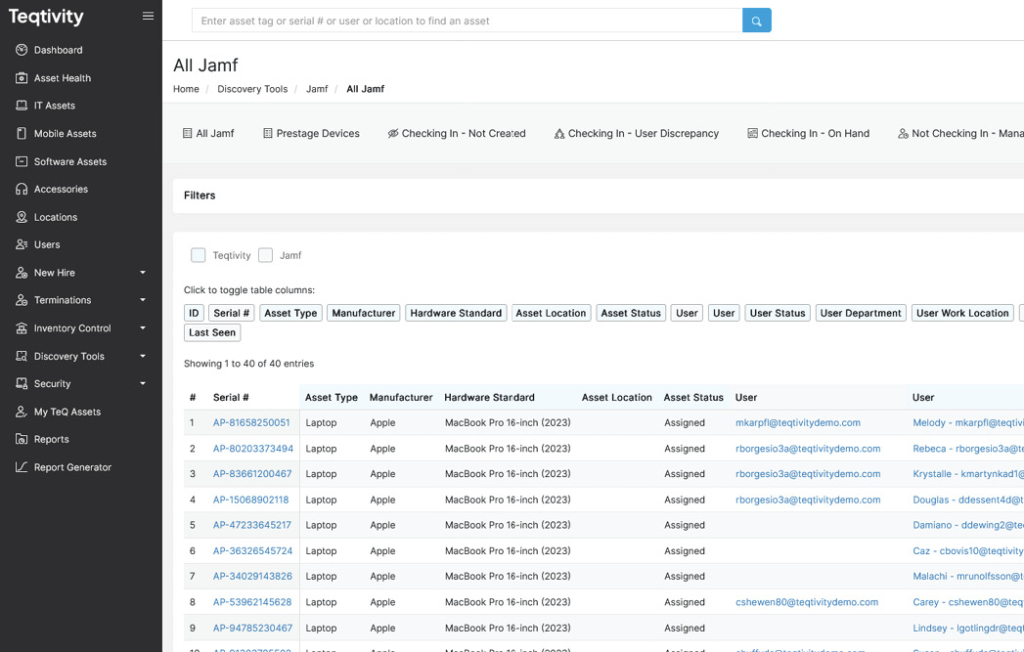Image resolution: width=1024 pixels, height=652 pixels.
Task: Open Mobile Assets via its icon
Action: [x=22, y=133]
